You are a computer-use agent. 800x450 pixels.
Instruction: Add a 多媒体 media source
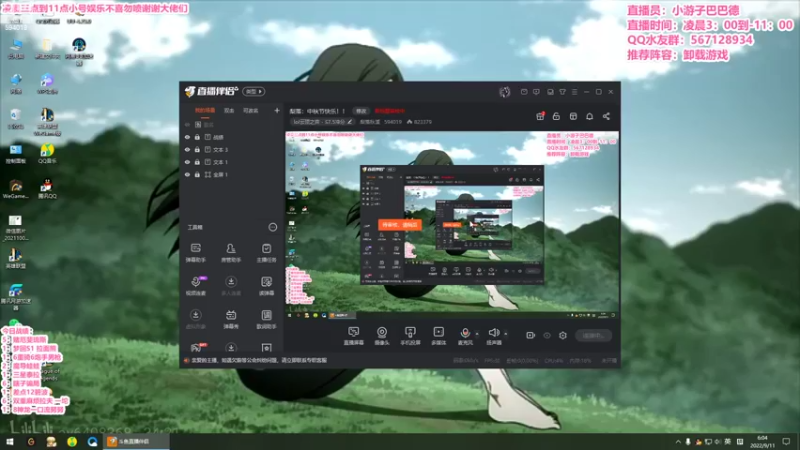tap(438, 336)
